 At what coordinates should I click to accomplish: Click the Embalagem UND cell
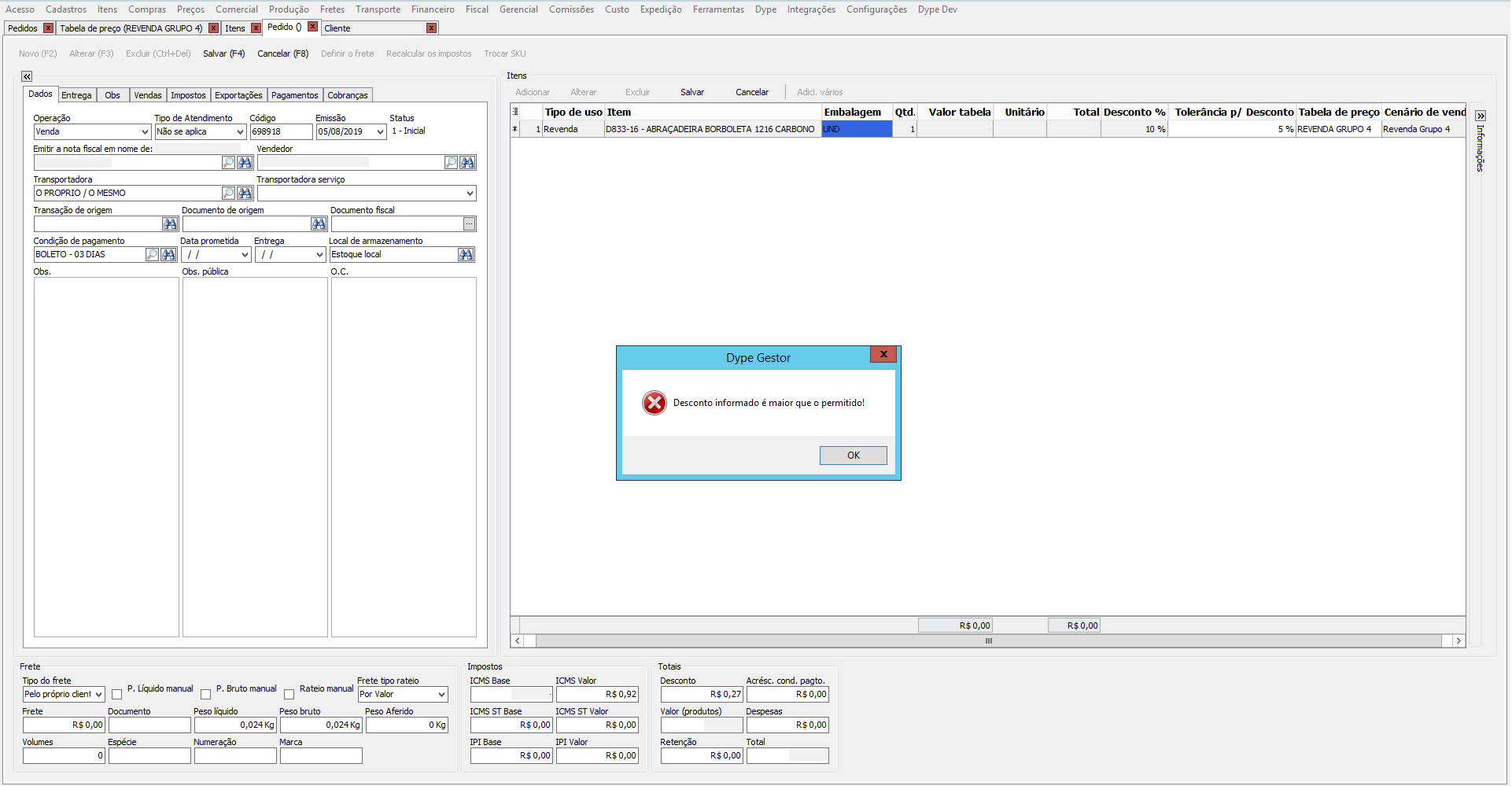coord(857,129)
